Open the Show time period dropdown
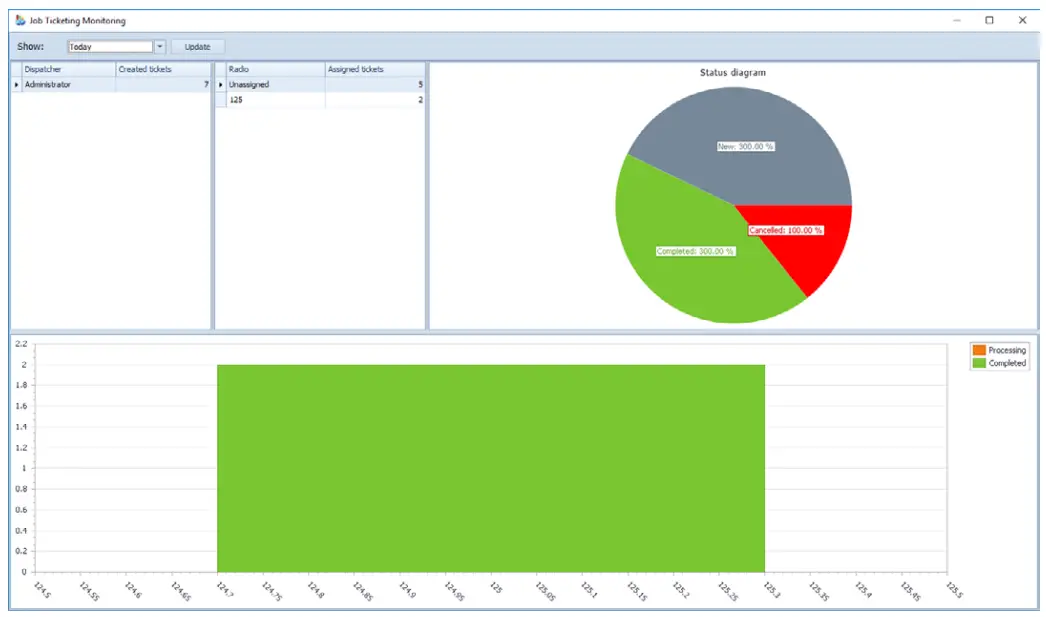 tap(160, 45)
